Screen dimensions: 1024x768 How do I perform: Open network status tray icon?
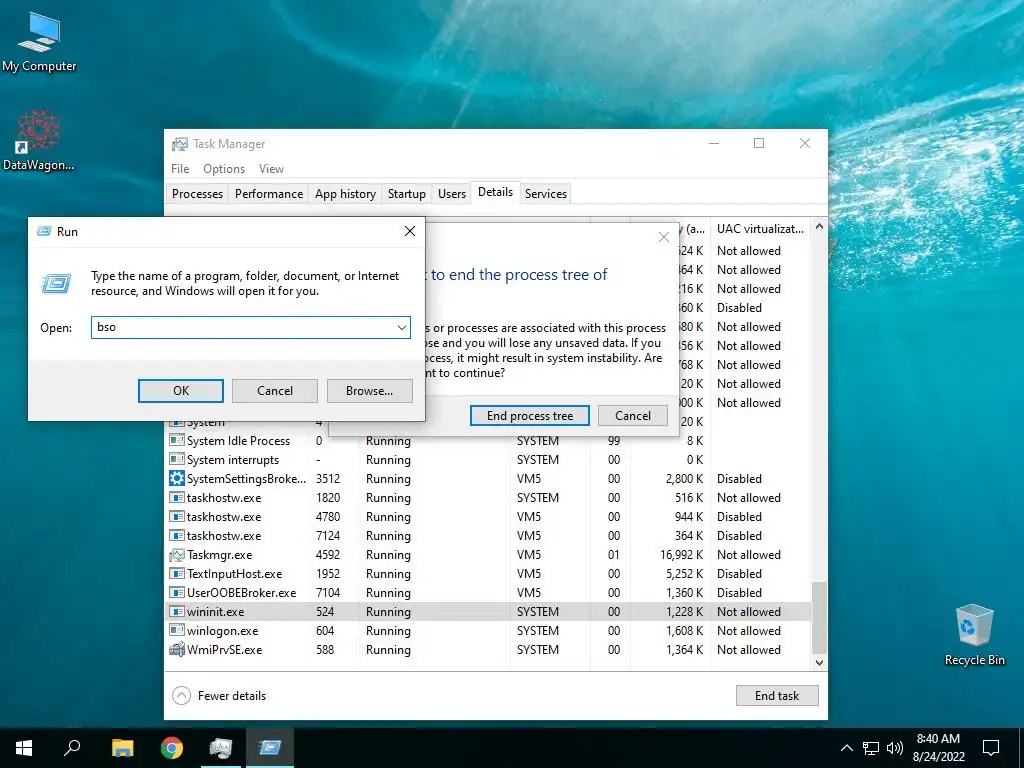click(x=871, y=748)
